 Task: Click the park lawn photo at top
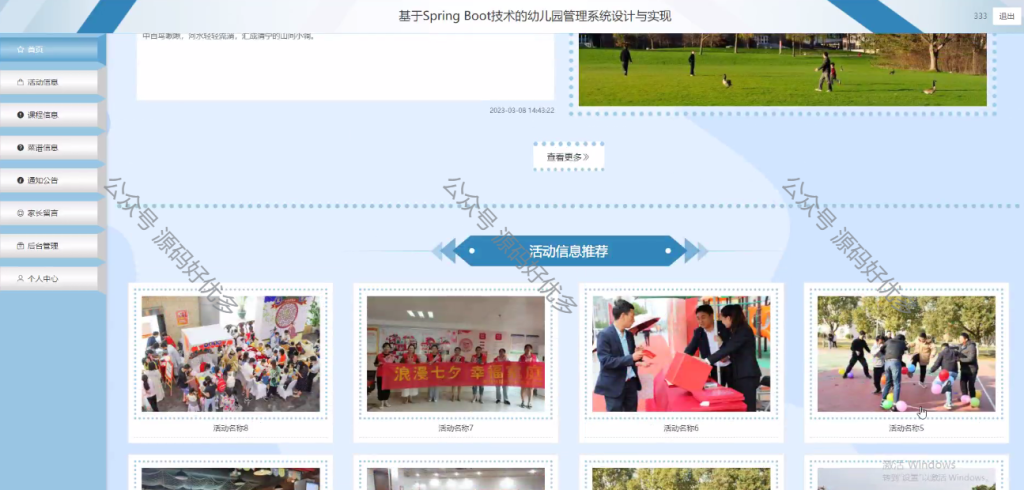pyautogui.click(x=782, y=70)
